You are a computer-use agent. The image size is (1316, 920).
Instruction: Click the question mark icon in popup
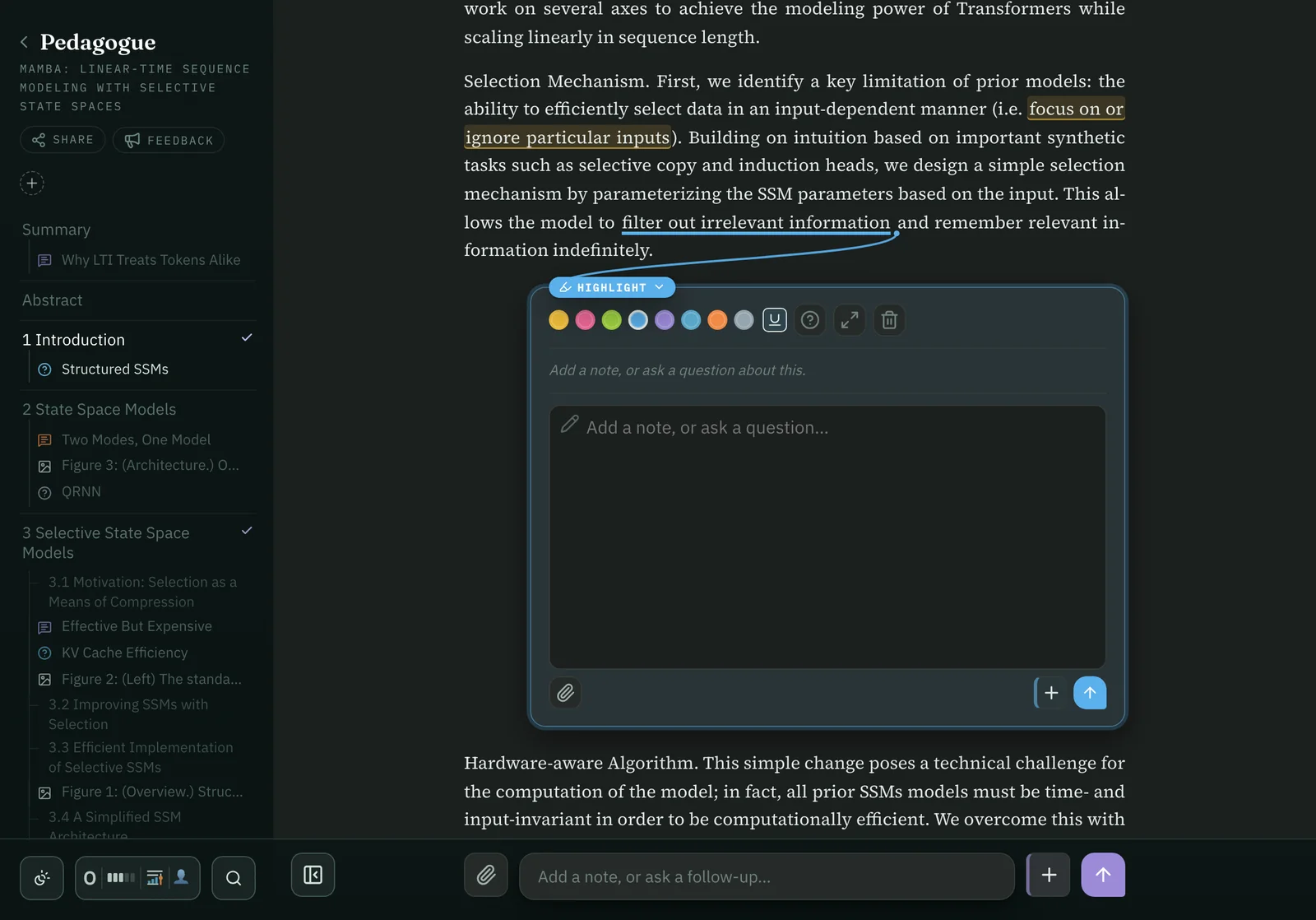point(810,320)
